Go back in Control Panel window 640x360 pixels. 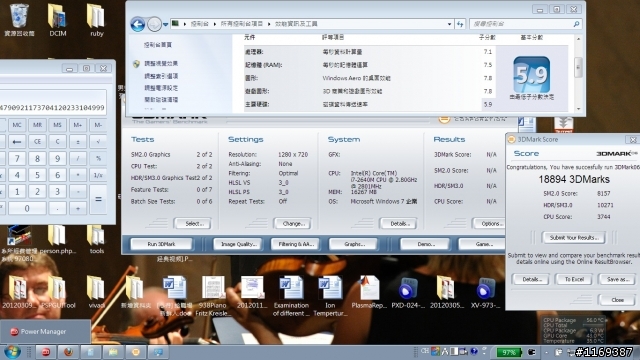138,24
